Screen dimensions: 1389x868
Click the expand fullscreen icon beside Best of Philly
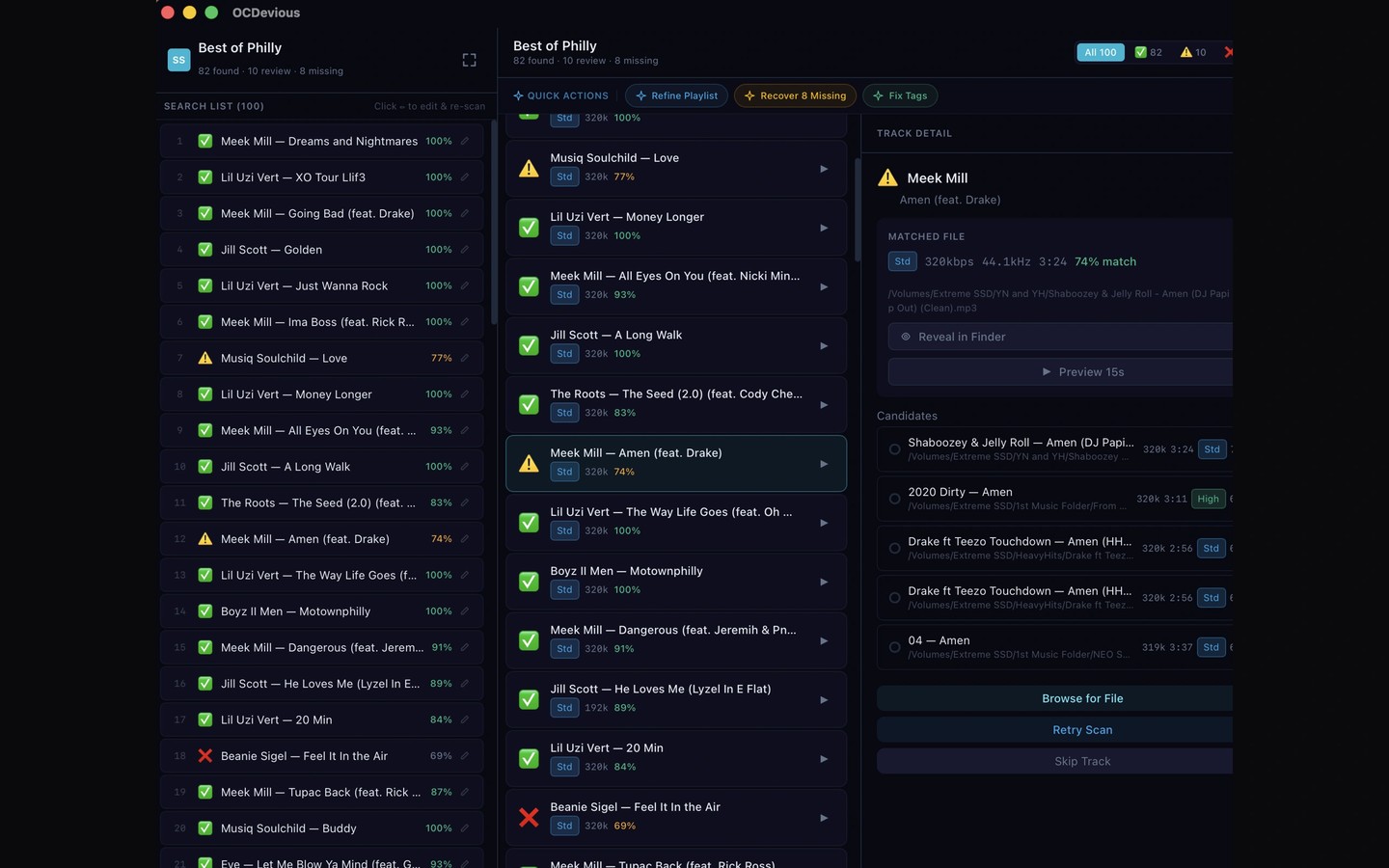pos(469,60)
